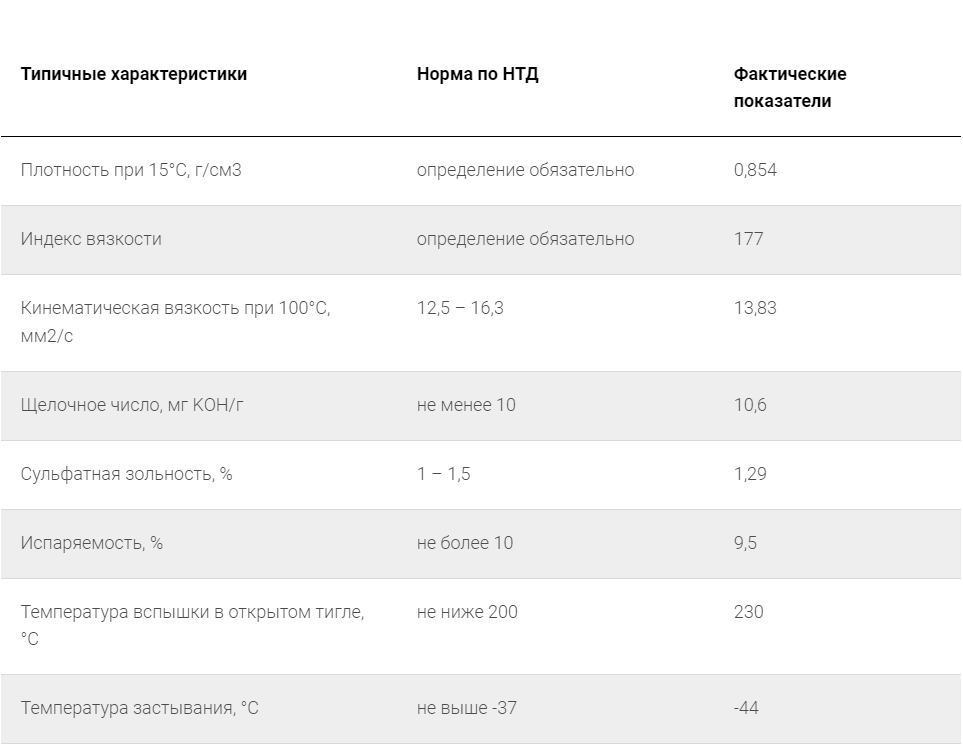This screenshot has height=745, width=963.
Task: Click the 'не менее 10' norm cell
Action: (466, 405)
